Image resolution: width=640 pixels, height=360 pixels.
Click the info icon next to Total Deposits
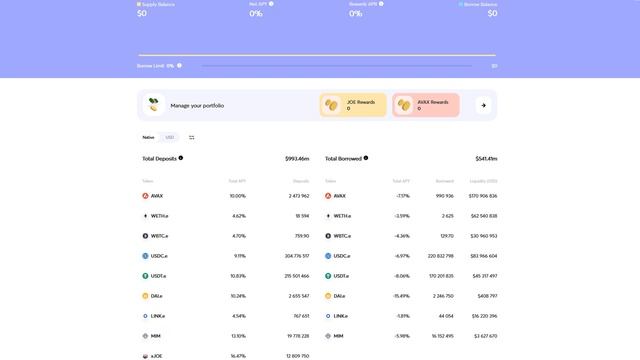pyautogui.click(x=181, y=158)
